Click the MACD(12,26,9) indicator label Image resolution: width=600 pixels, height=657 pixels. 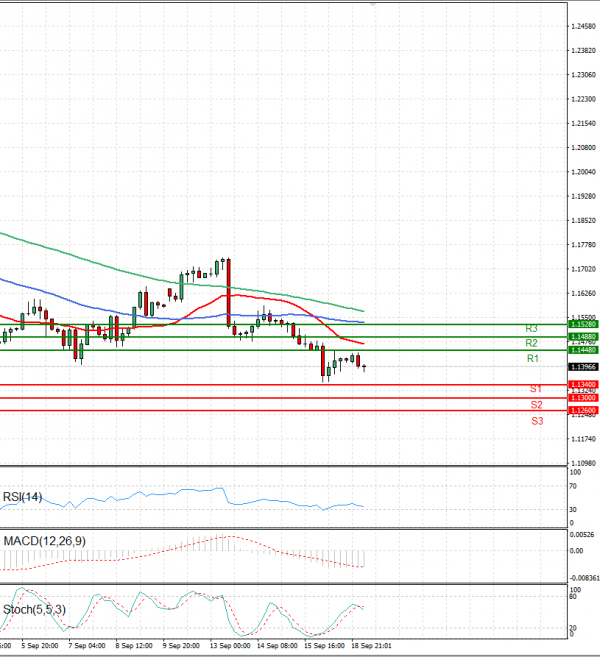(x=44, y=541)
